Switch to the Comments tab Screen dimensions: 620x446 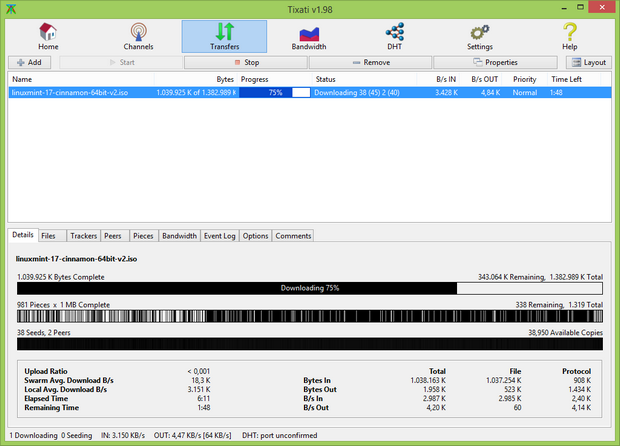(x=293, y=236)
